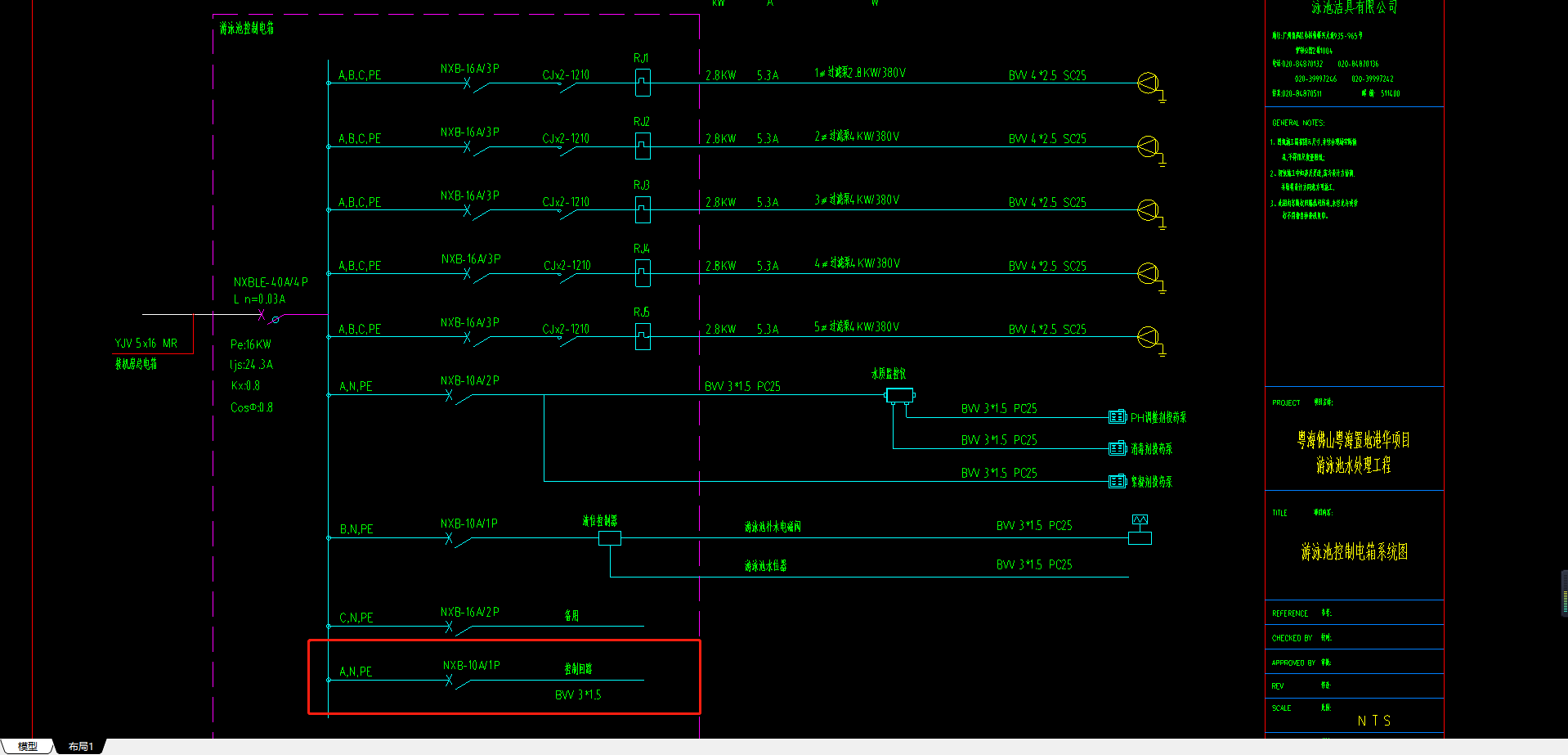The width and height of the screenshot is (1568, 755).
Task: Click the 控制回路 control circuit label
Action: click(578, 668)
